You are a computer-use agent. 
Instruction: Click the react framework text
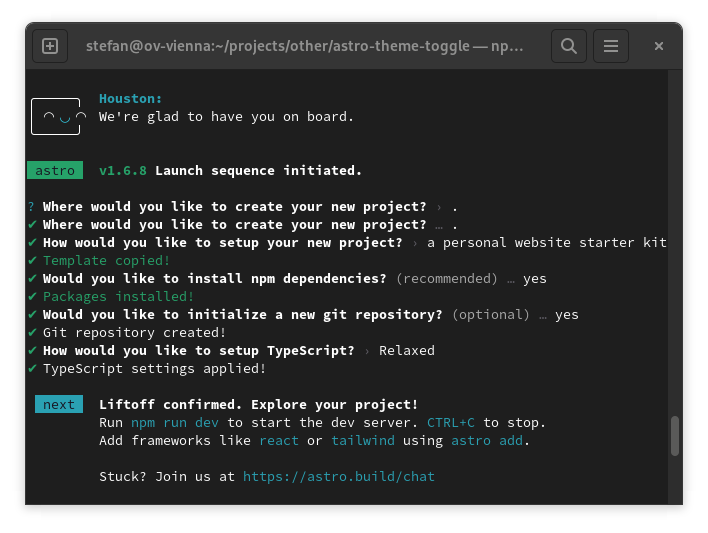pyautogui.click(x=279, y=441)
